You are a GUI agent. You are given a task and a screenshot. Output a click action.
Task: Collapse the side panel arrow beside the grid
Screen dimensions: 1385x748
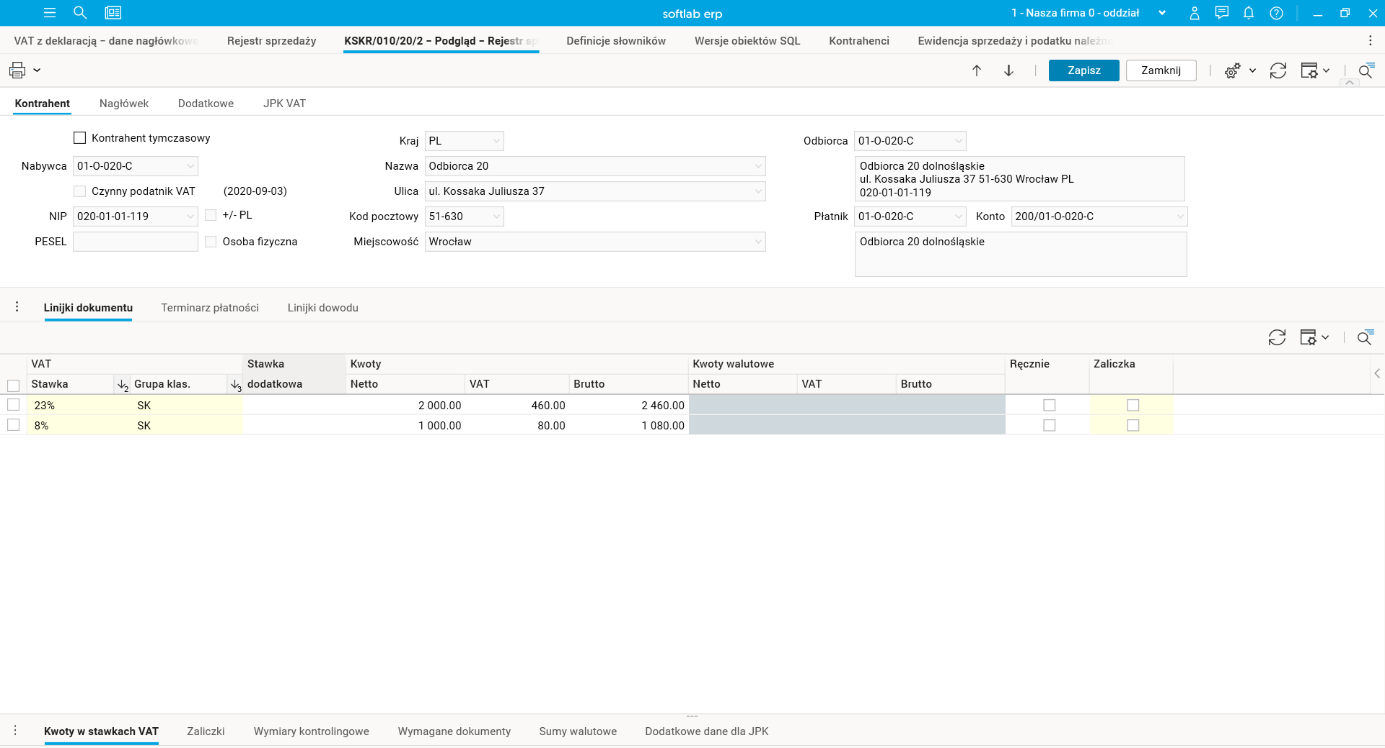tap(1377, 373)
